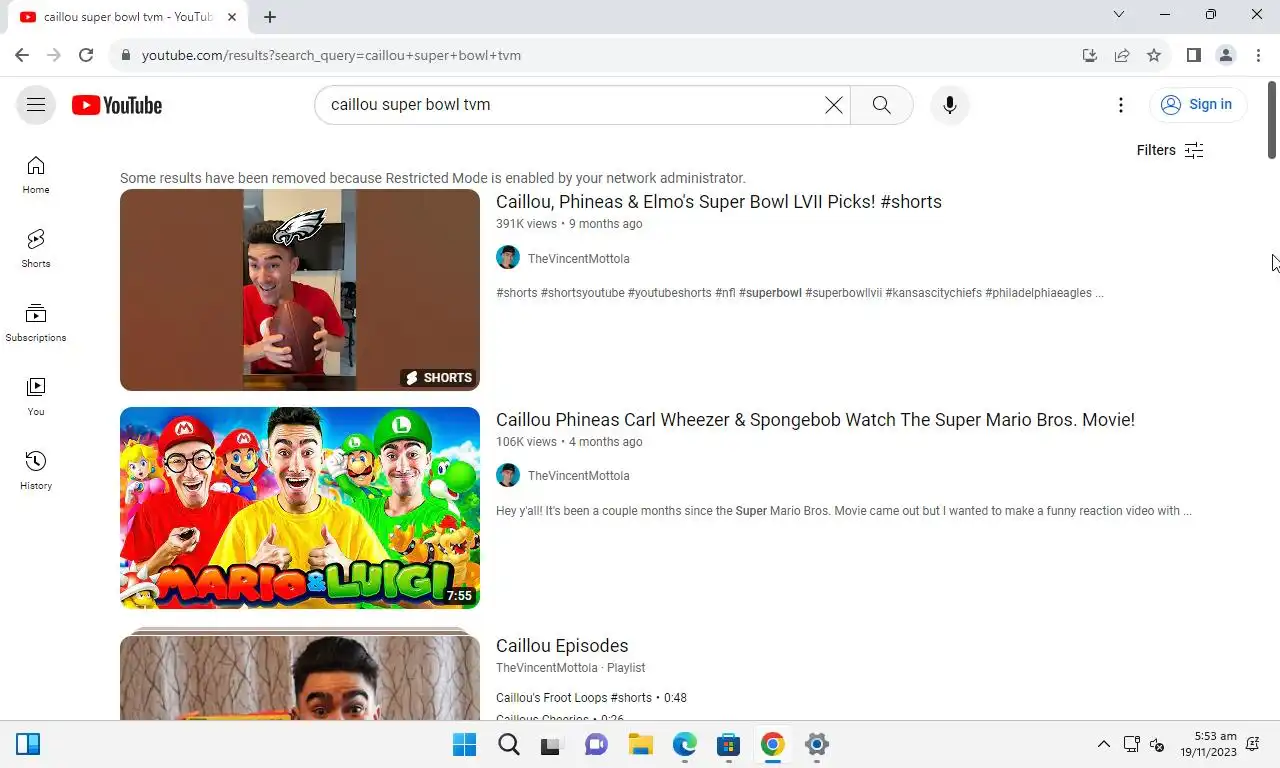
Task: Open YouTube settings three-dot menu
Action: coord(1121,105)
